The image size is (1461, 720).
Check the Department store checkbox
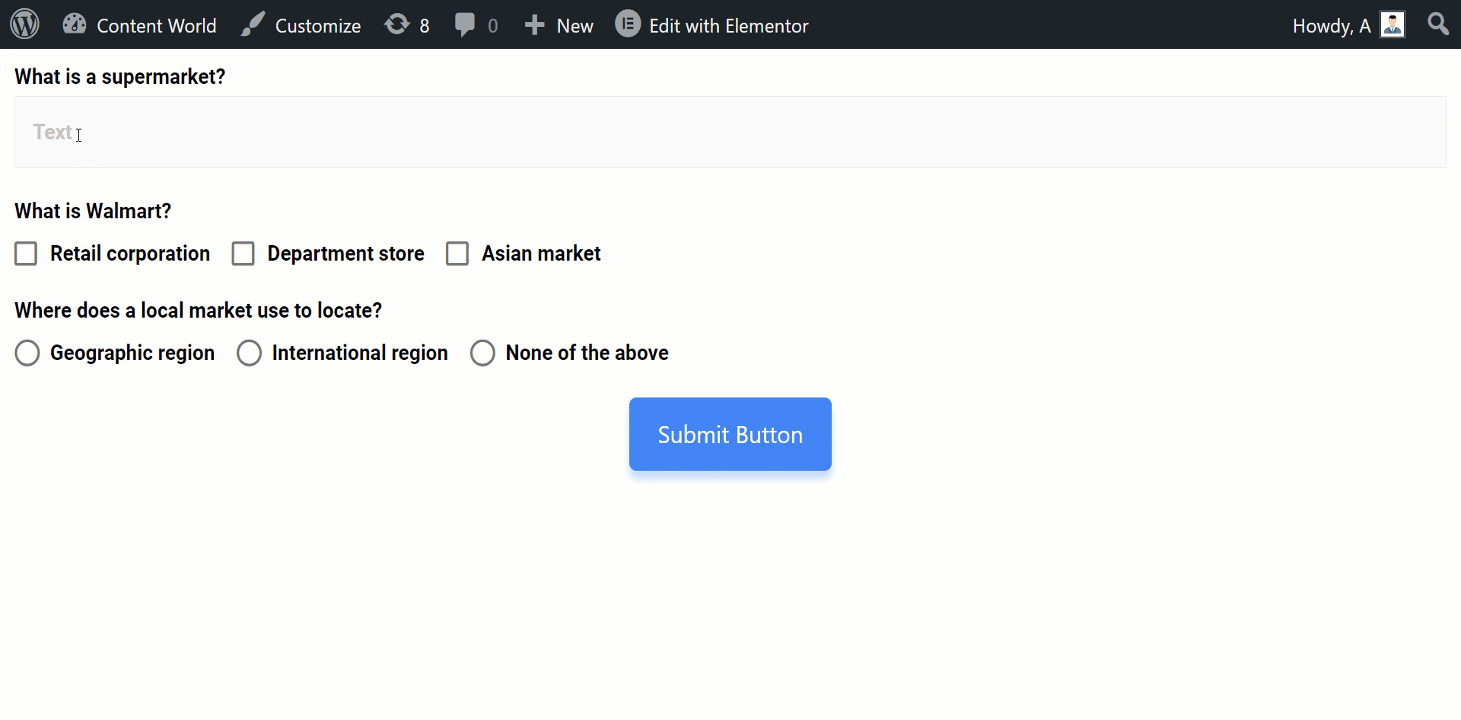pos(243,254)
